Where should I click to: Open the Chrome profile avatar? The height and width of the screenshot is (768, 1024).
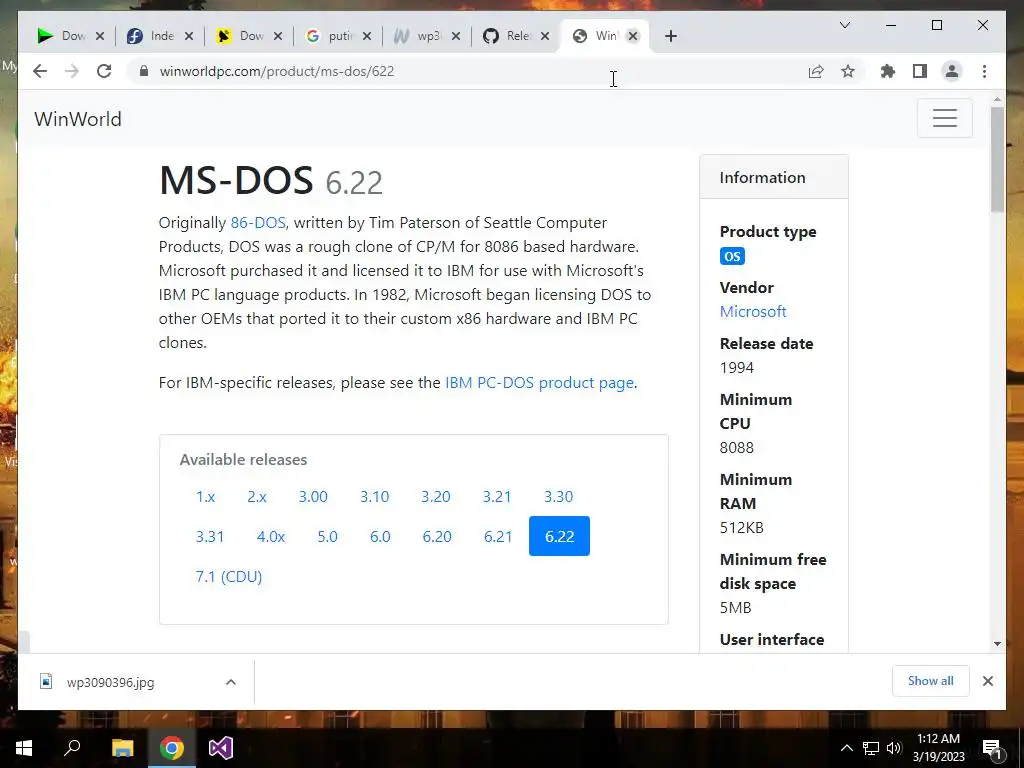click(x=952, y=71)
